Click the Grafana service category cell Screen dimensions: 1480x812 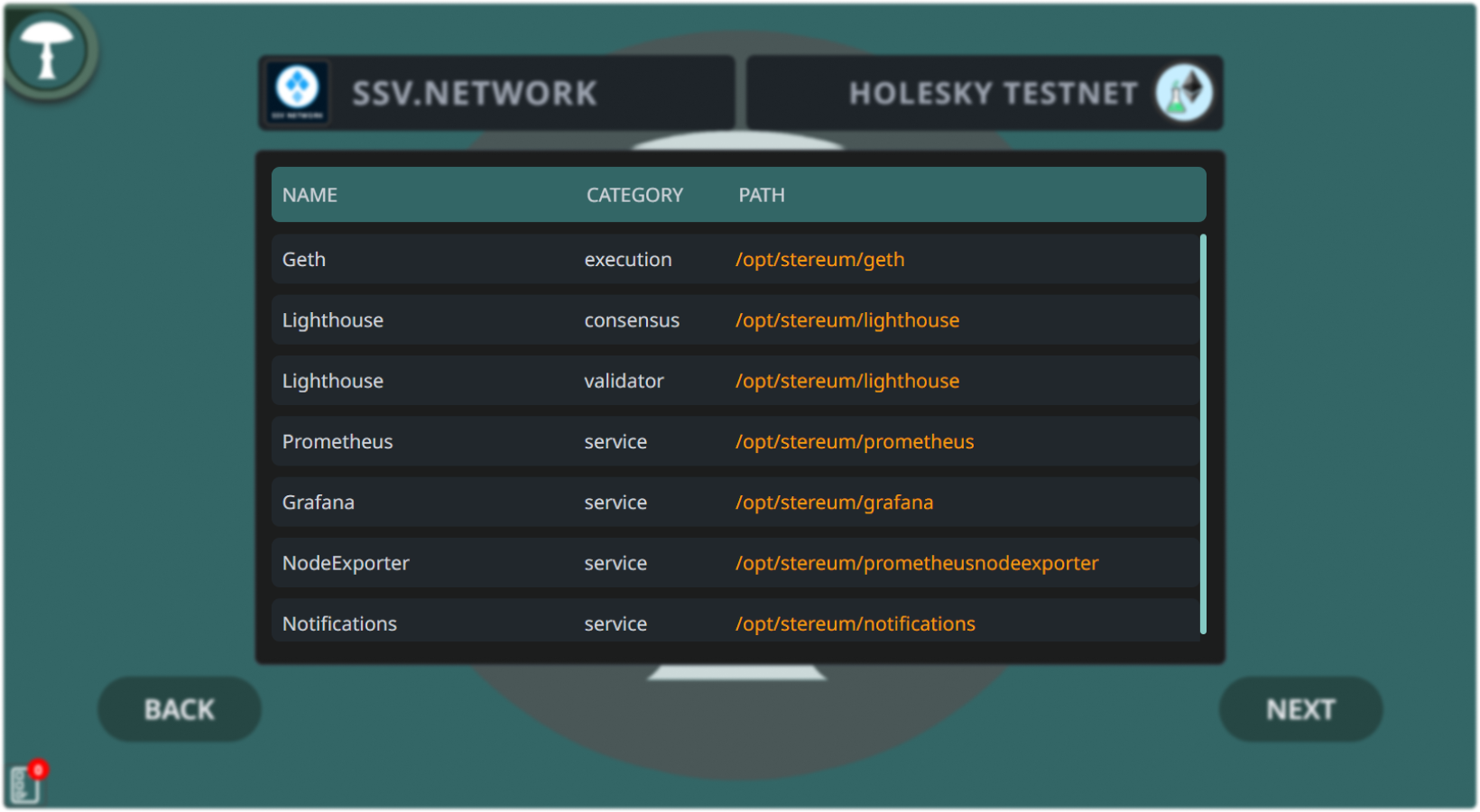coord(615,502)
